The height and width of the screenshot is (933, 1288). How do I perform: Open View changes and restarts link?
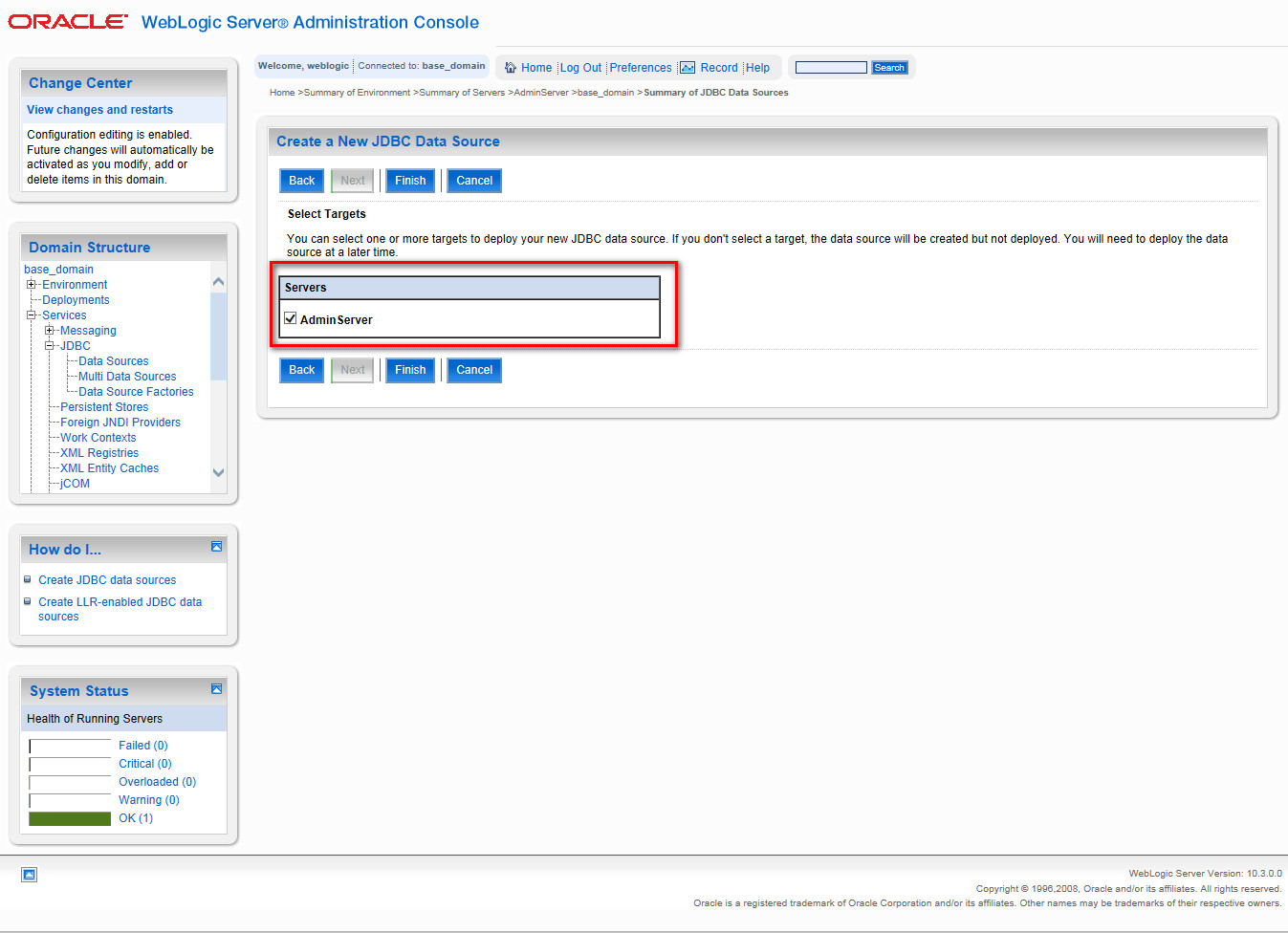(x=100, y=110)
